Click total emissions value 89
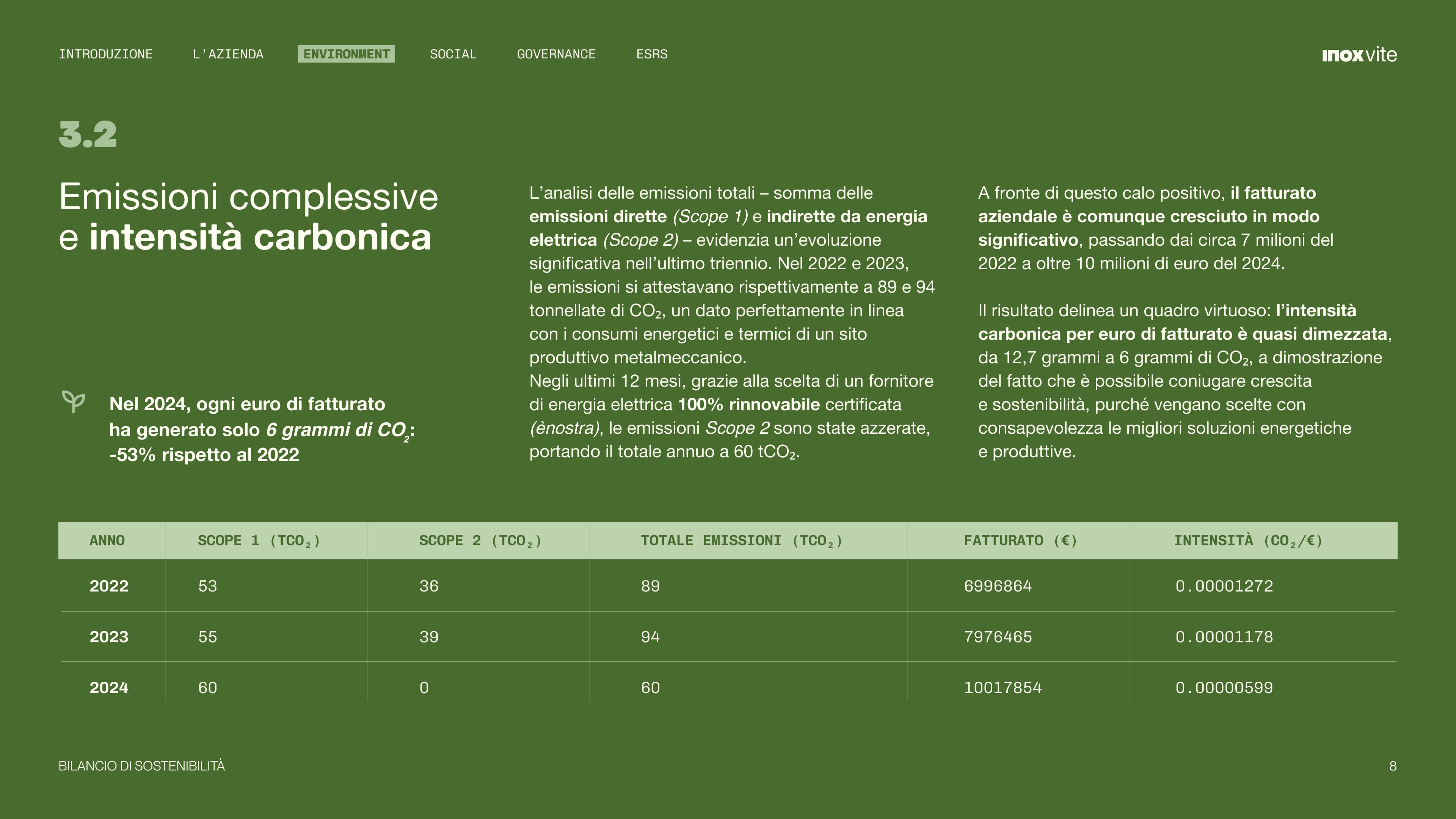Viewport: 1456px width, 819px height. (x=651, y=585)
